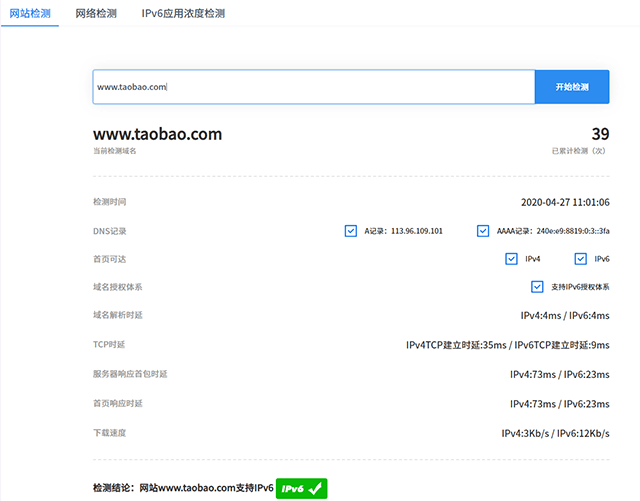Toggle the A记录 checkbox
Viewport: 640px width, 501px height.
click(x=351, y=231)
